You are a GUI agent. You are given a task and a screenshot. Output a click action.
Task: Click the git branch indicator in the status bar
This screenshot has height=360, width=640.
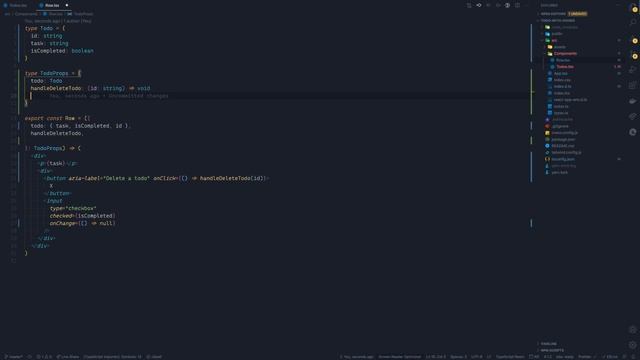pos(13,357)
